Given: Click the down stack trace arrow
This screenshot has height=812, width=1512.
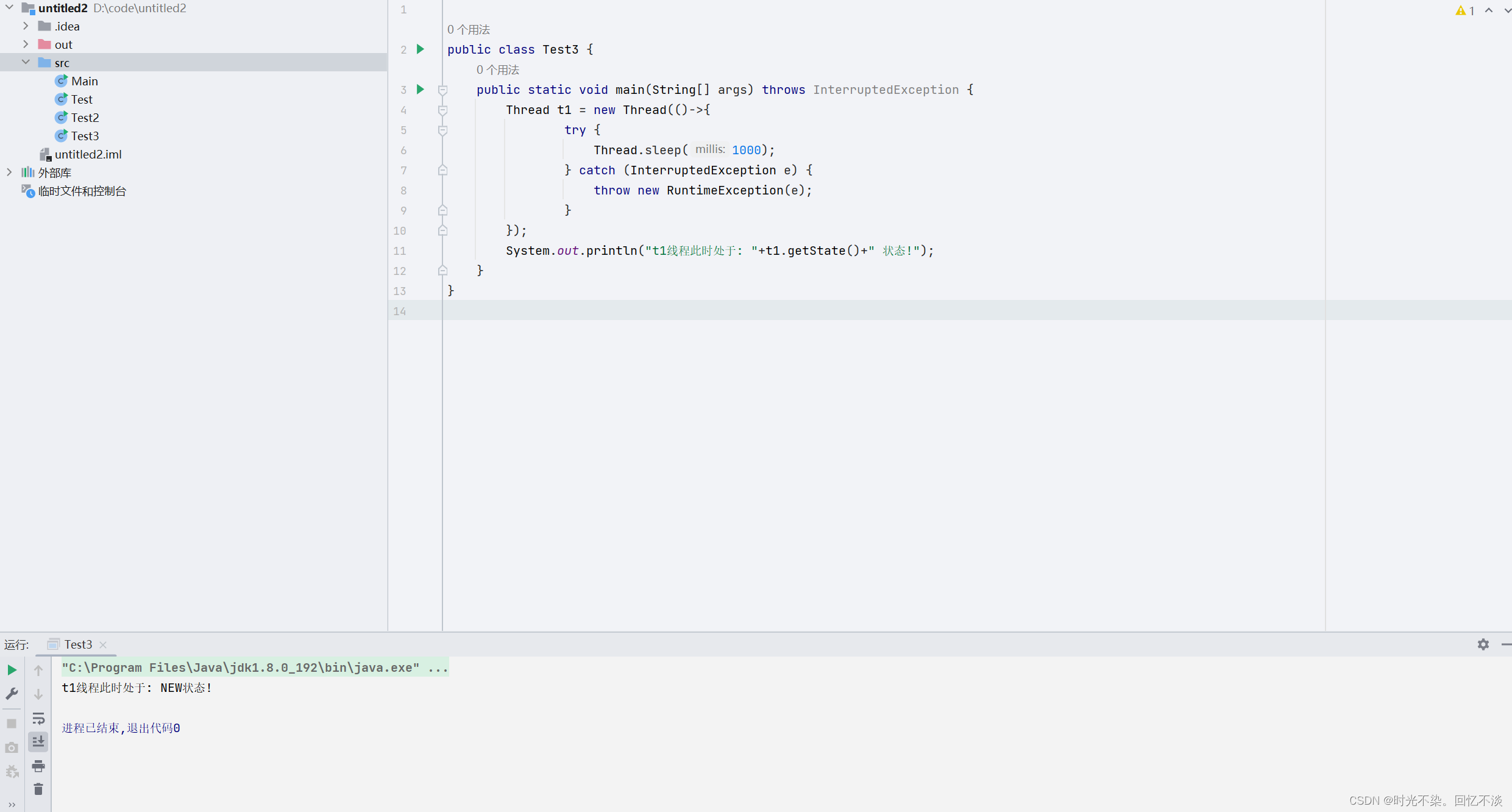Looking at the screenshot, I should coord(38,694).
